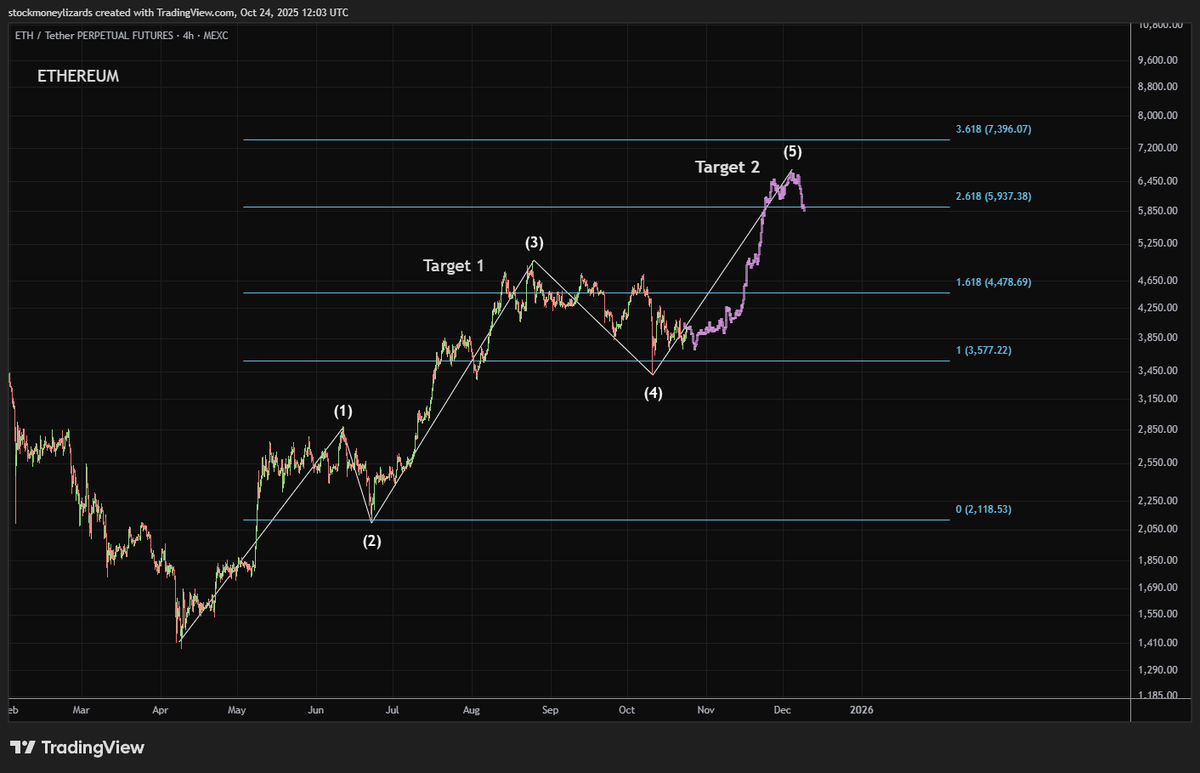Click the wave (2) label
The image size is (1200, 773).
[371, 541]
